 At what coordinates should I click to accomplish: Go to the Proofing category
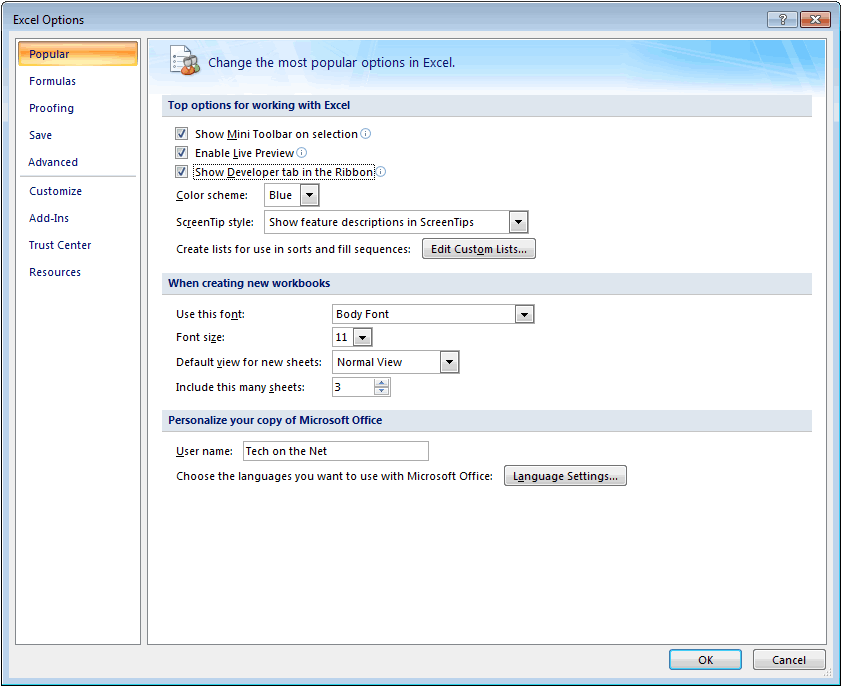click(x=52, y=108)
